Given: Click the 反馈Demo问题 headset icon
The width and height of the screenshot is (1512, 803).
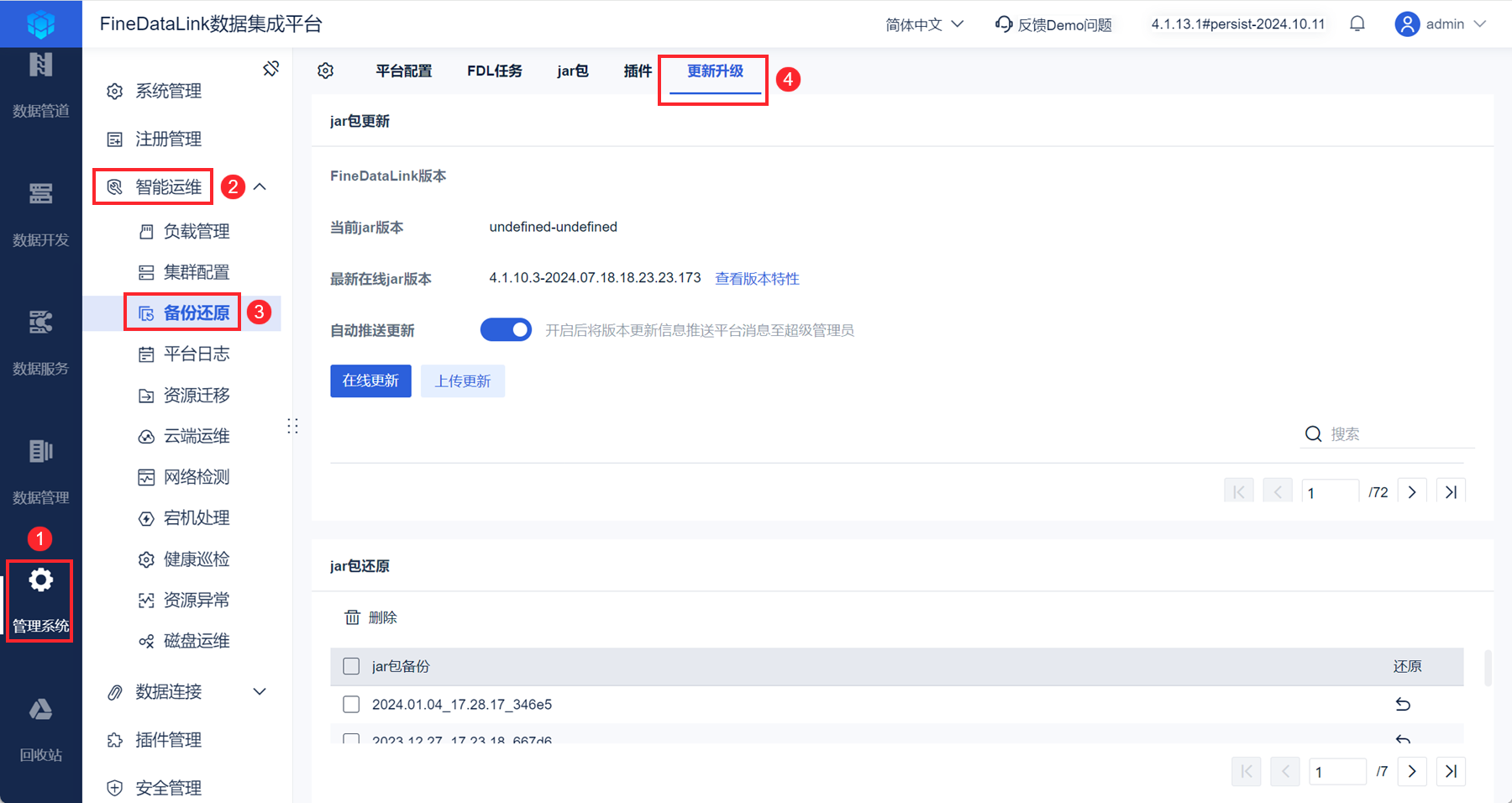Looking at the screenshot, I should (1003, 24).
